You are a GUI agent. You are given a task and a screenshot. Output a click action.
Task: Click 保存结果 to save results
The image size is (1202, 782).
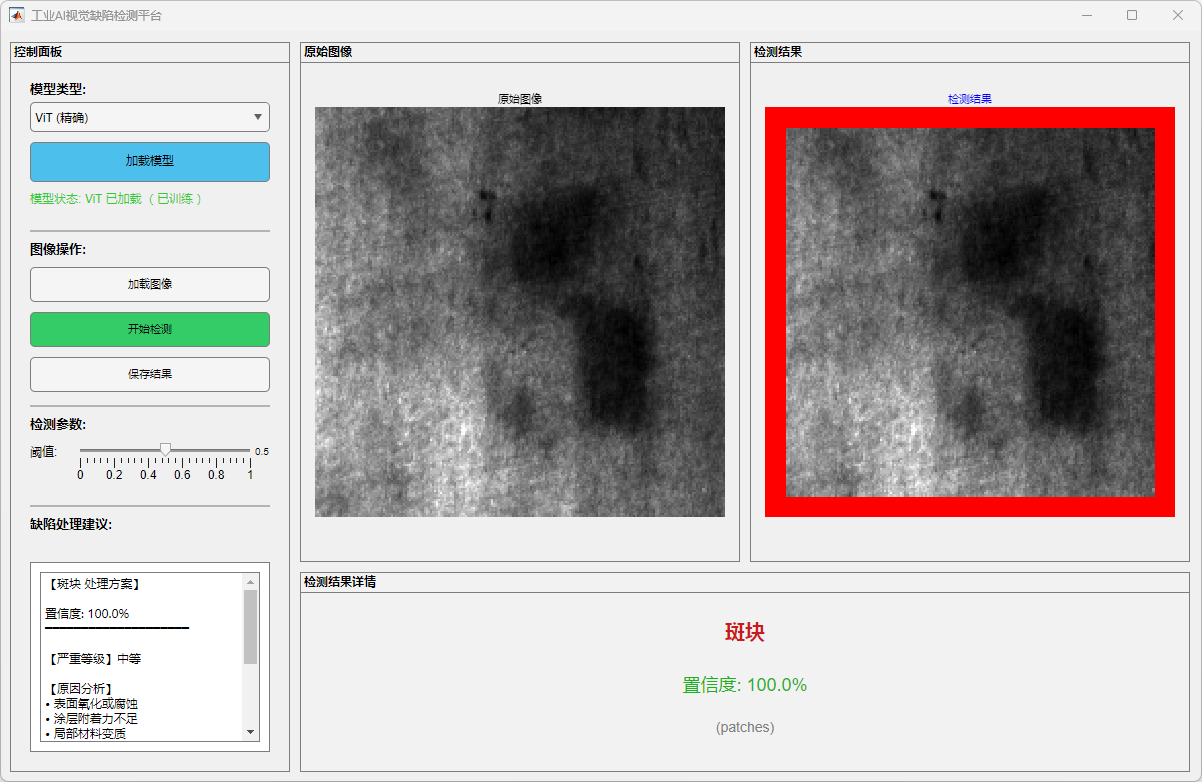click(x=150, y=374)
